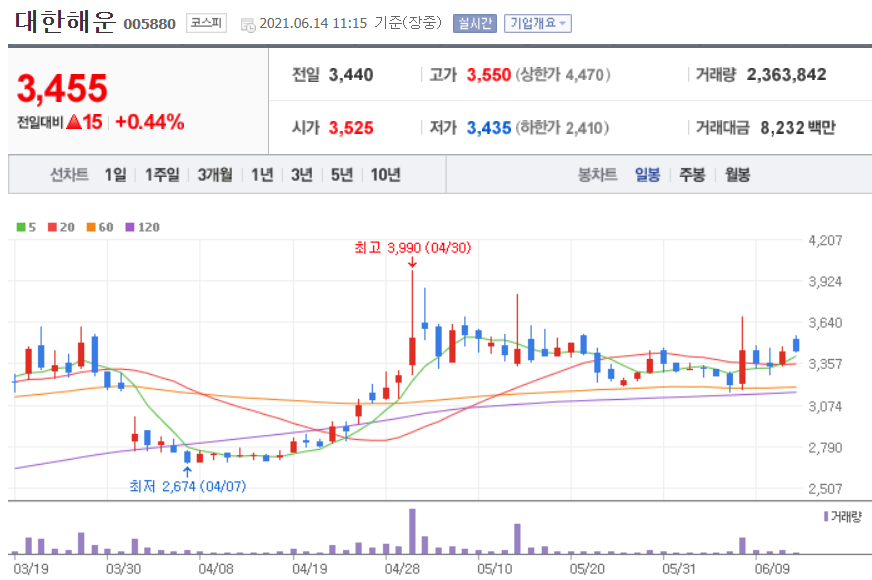Click the 2,507 price axis label

(x=825, y=489)
